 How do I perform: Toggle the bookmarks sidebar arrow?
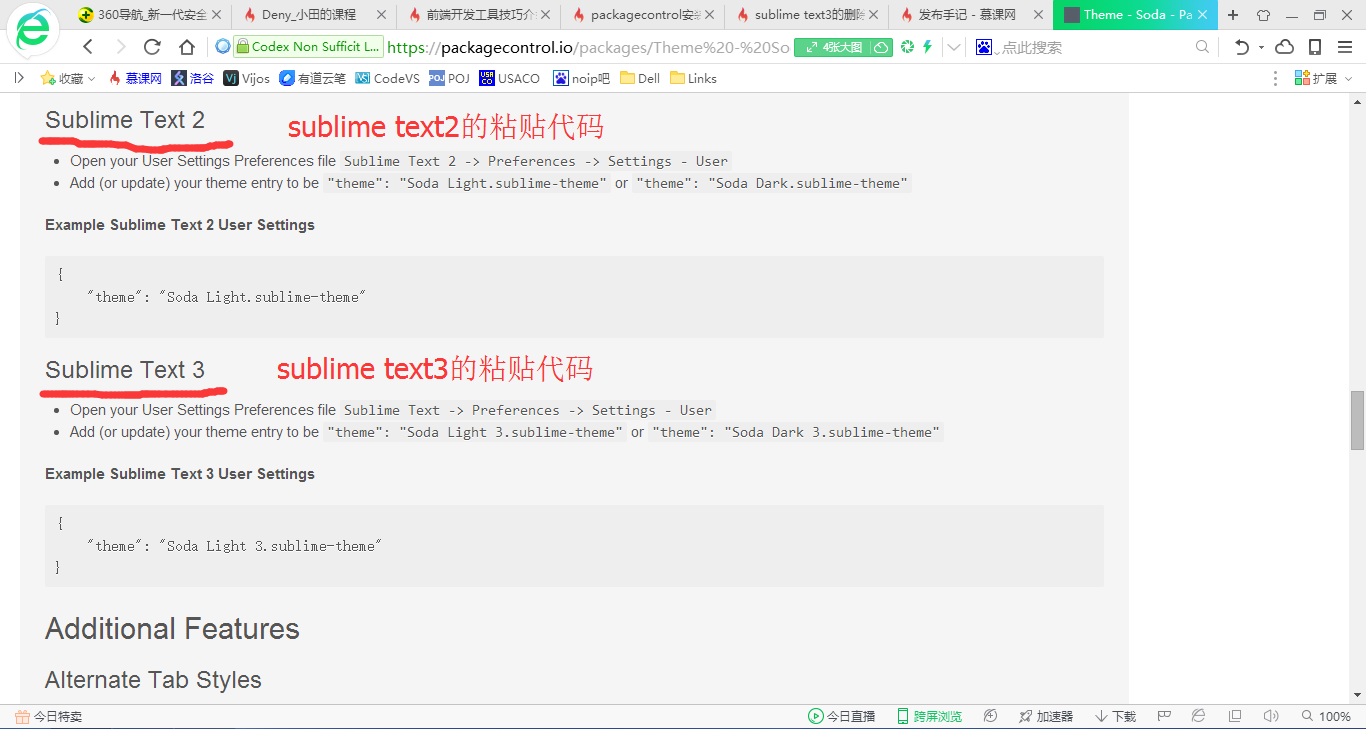pos(18,78)
